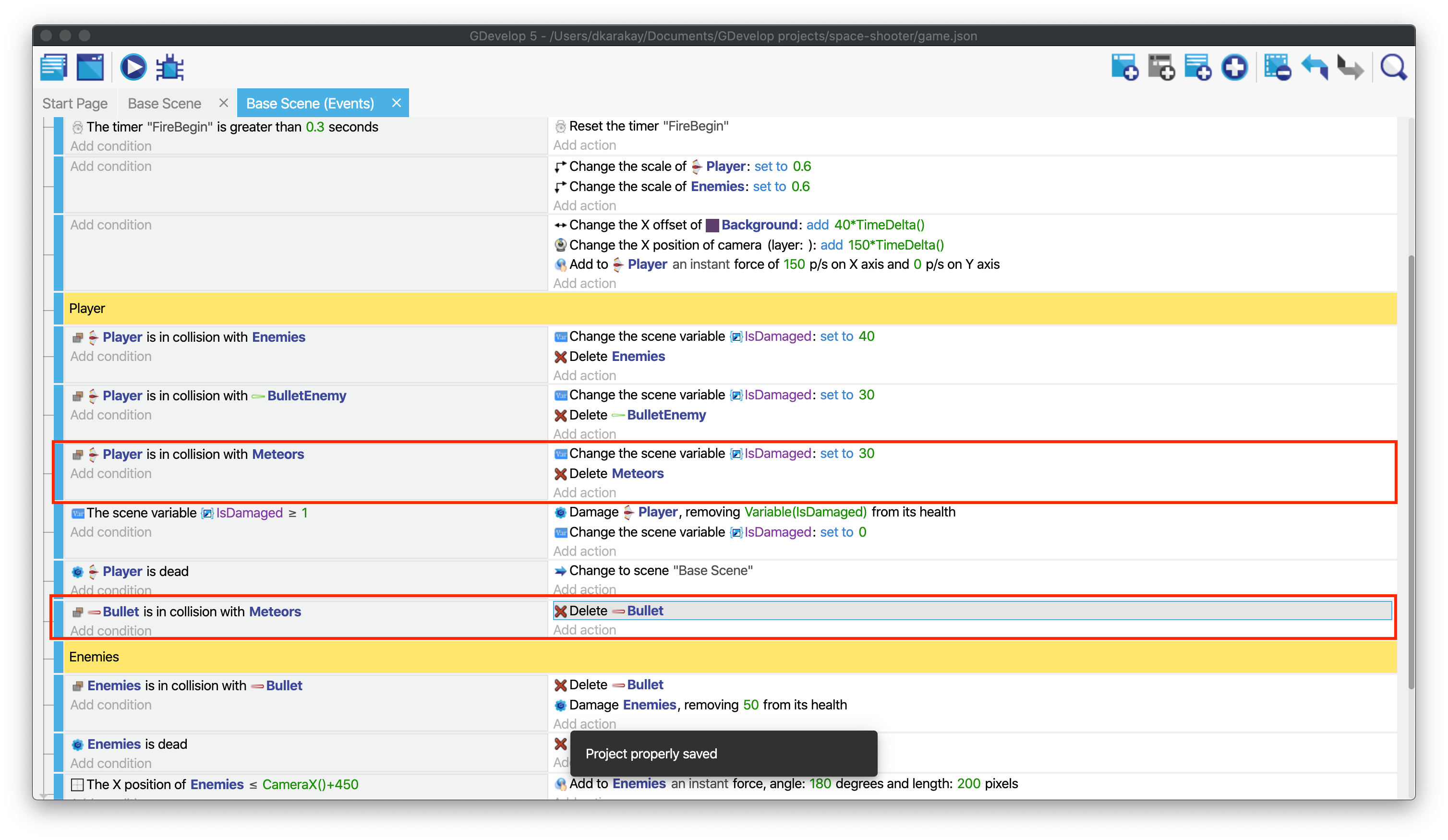Image resolution: width=1448 pixels, height=840 pixels.
Task: Open the debugger preview bug icon
Action: (x=170, y=68)
